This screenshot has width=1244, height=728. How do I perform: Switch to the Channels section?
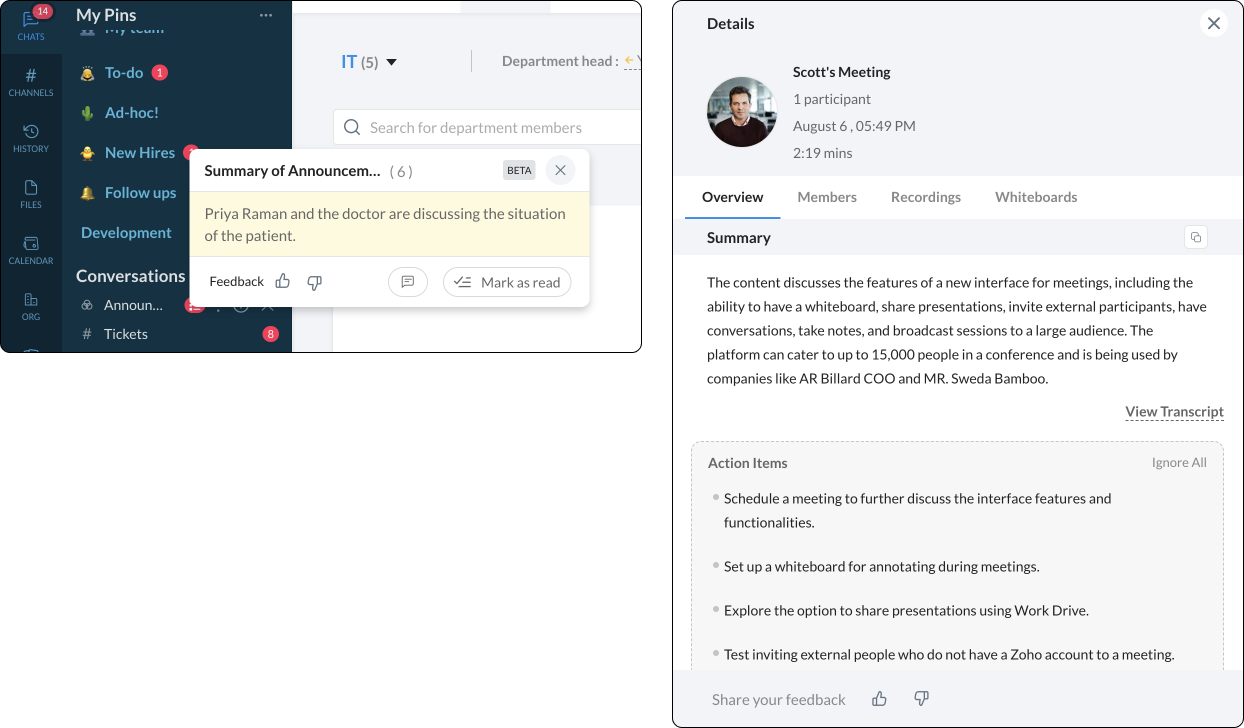point(31,81)
